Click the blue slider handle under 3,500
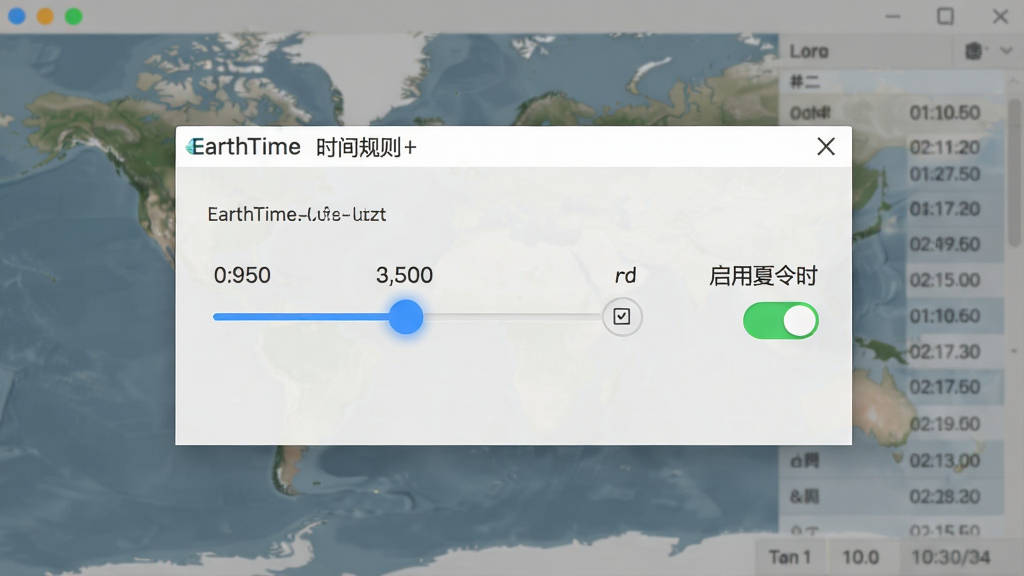Viewport: 1024px width, 576px height. tap(406, 317)
